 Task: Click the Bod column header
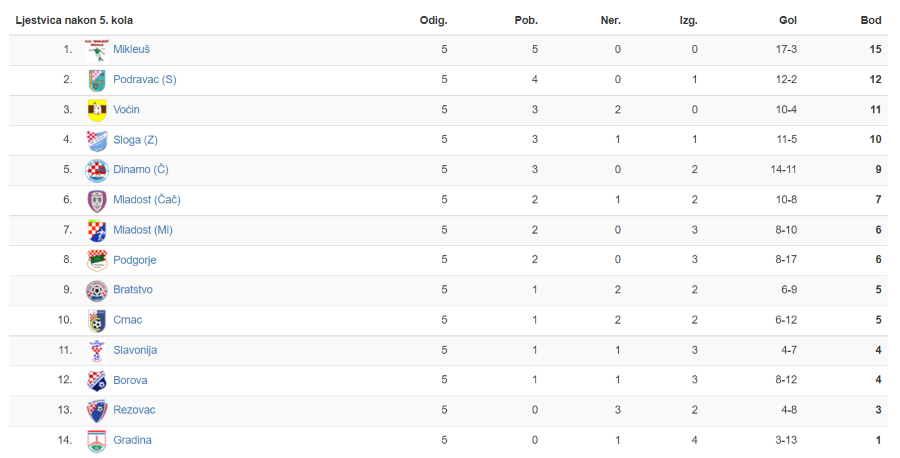[871, 20]
